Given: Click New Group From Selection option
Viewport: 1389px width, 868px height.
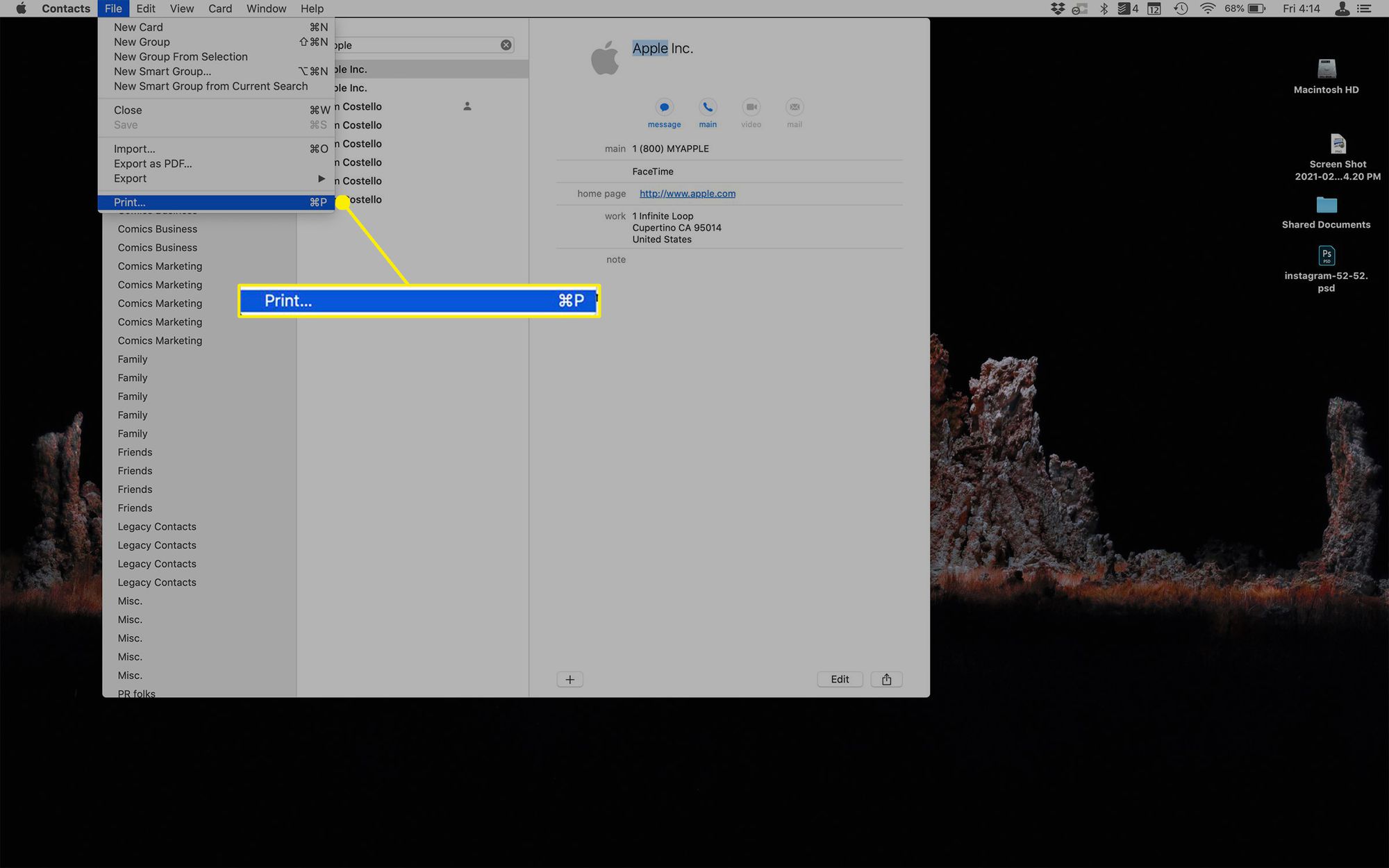Looking at the screenshot, I should coord(181,56).
